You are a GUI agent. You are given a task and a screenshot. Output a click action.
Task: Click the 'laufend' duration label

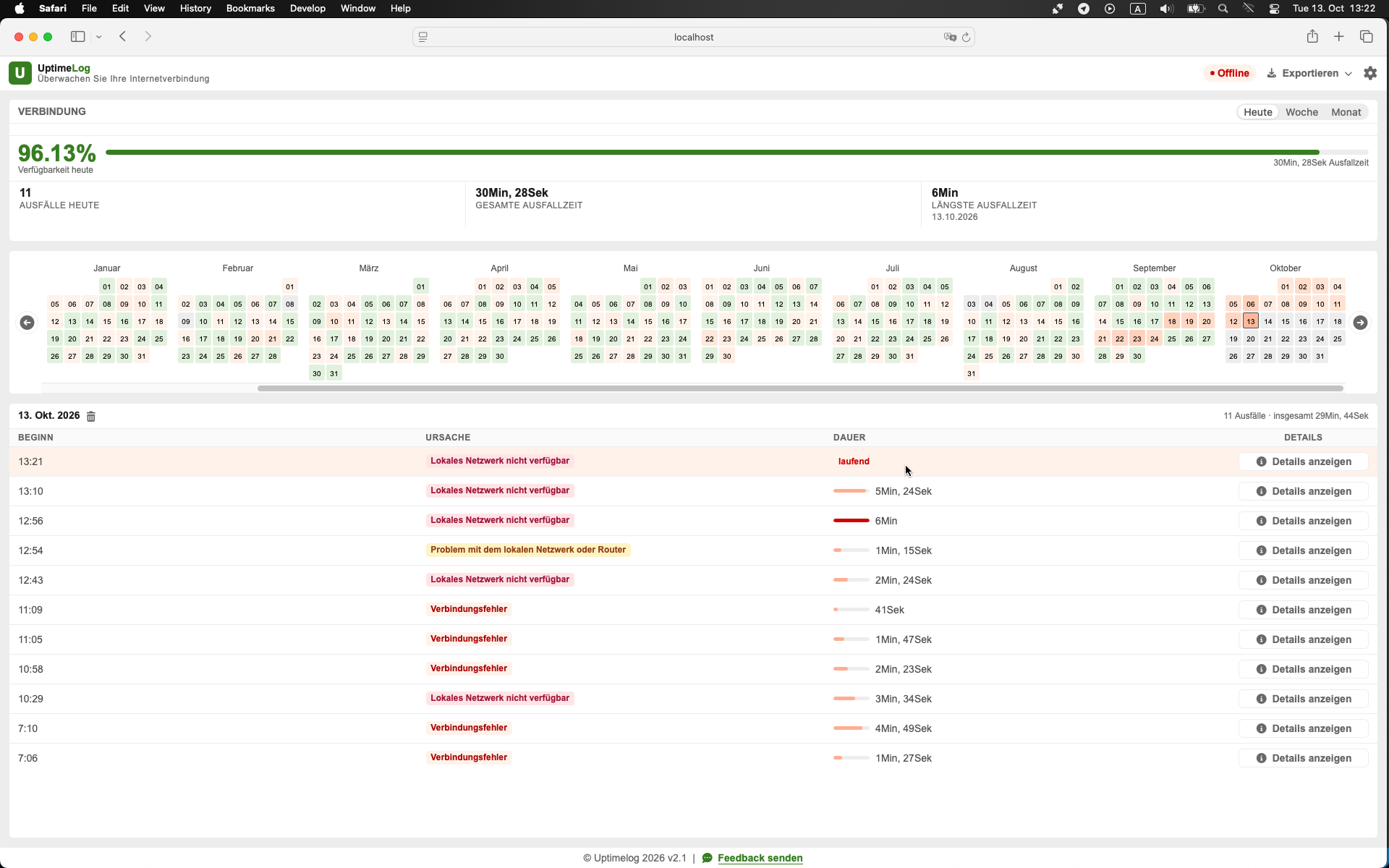pos(854,461)
